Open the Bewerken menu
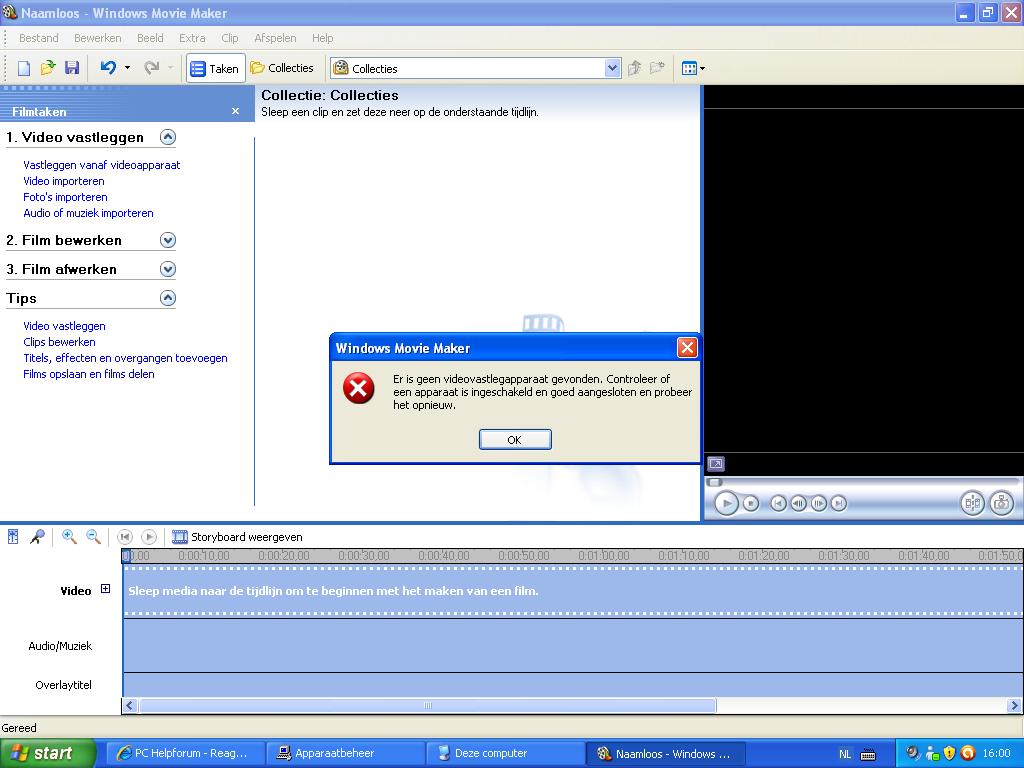 pos(97,38)
